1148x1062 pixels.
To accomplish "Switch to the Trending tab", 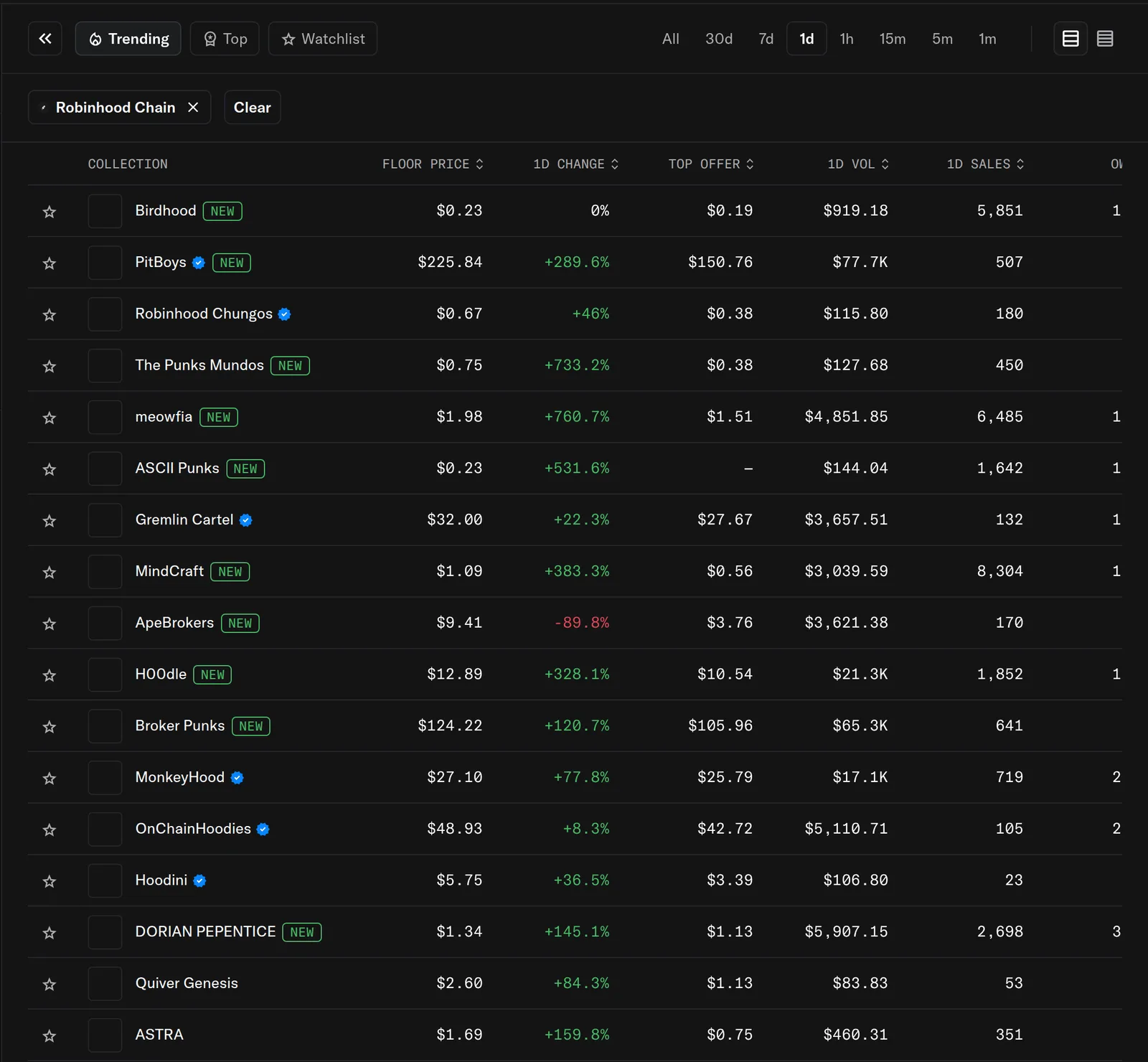I will tap(128, 39).
